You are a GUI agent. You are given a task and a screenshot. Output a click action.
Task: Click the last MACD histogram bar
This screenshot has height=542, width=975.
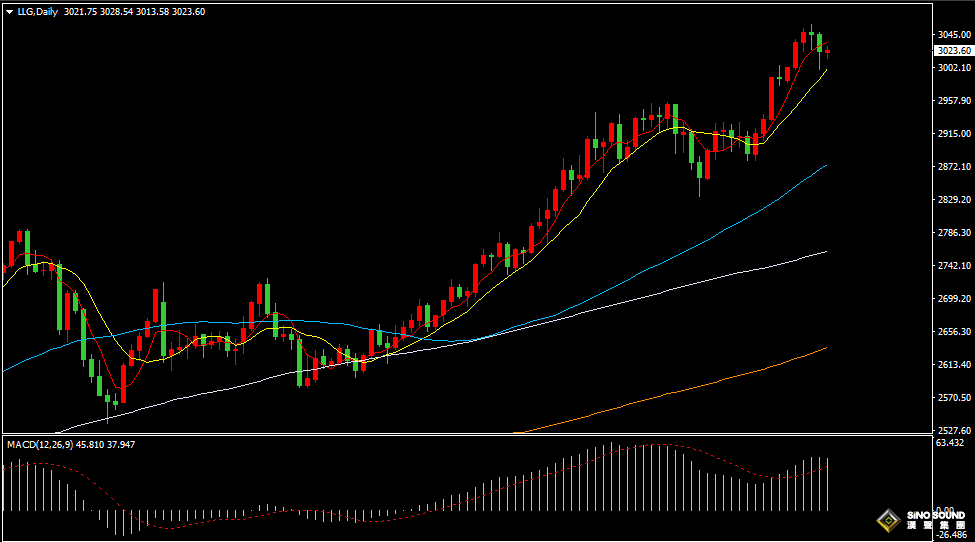(828, 484)
